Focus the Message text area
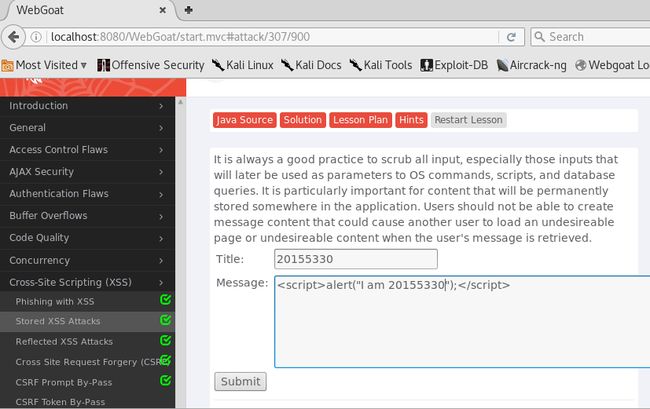Image resolution: width=650 pixels, height=409 pixels. pyautogui.click(x=462, y=322)
